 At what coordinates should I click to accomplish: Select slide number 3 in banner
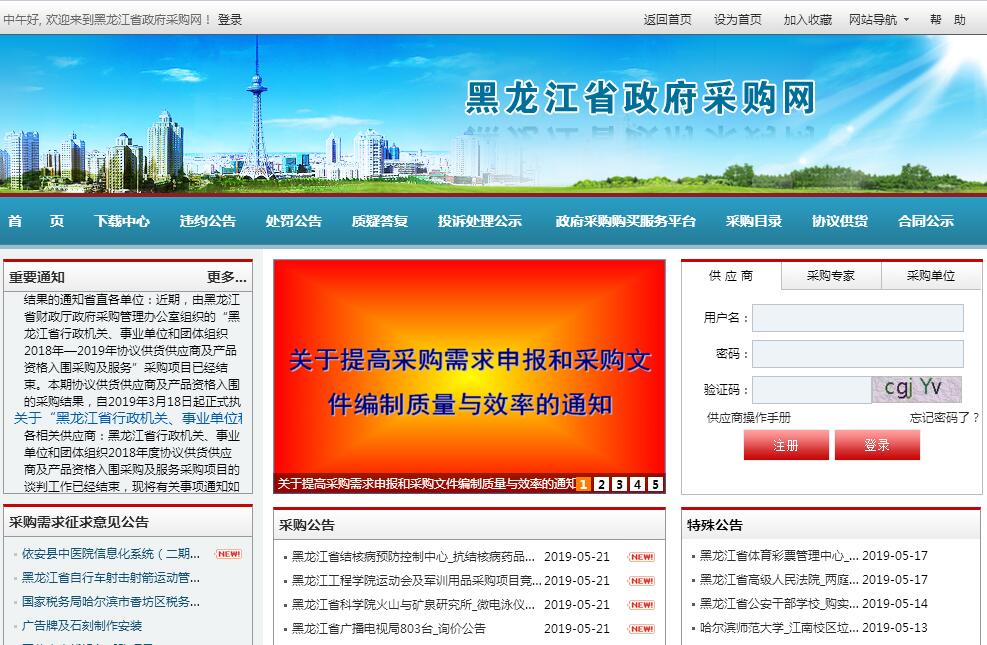point(619,485)
